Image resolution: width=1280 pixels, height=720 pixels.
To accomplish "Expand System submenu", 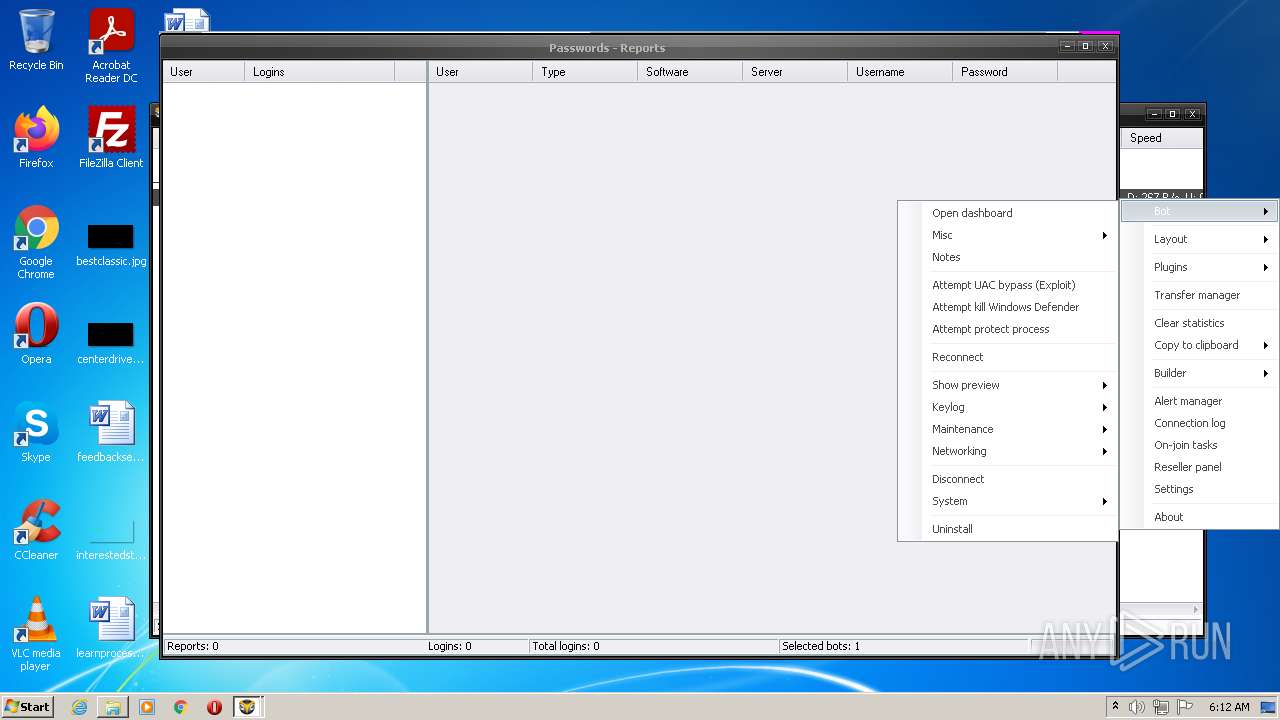I will 1008,501.
